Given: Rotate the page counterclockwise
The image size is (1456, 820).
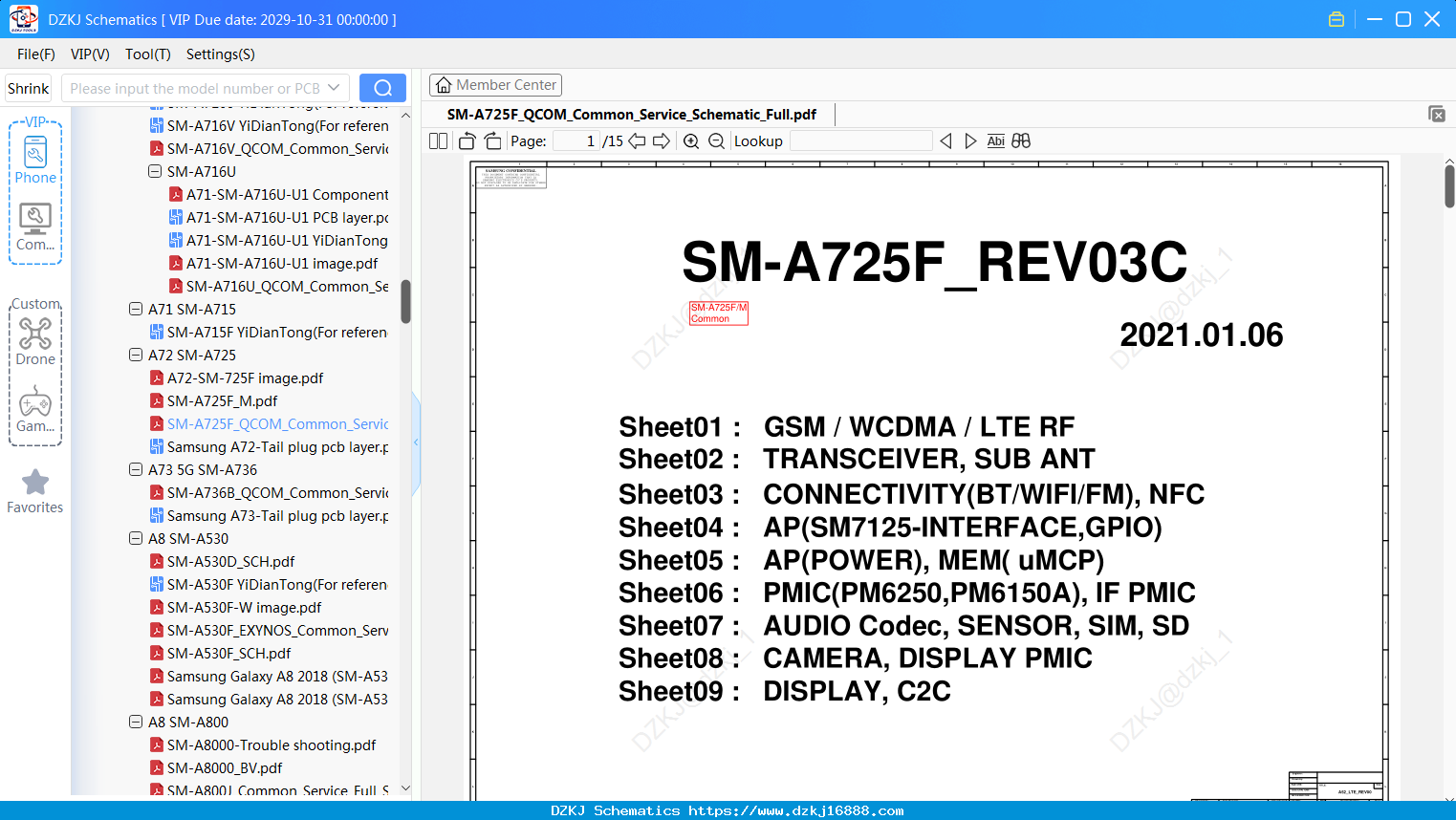Looking at the screenshot, I should pyautogui.click(x=467, y=141).
